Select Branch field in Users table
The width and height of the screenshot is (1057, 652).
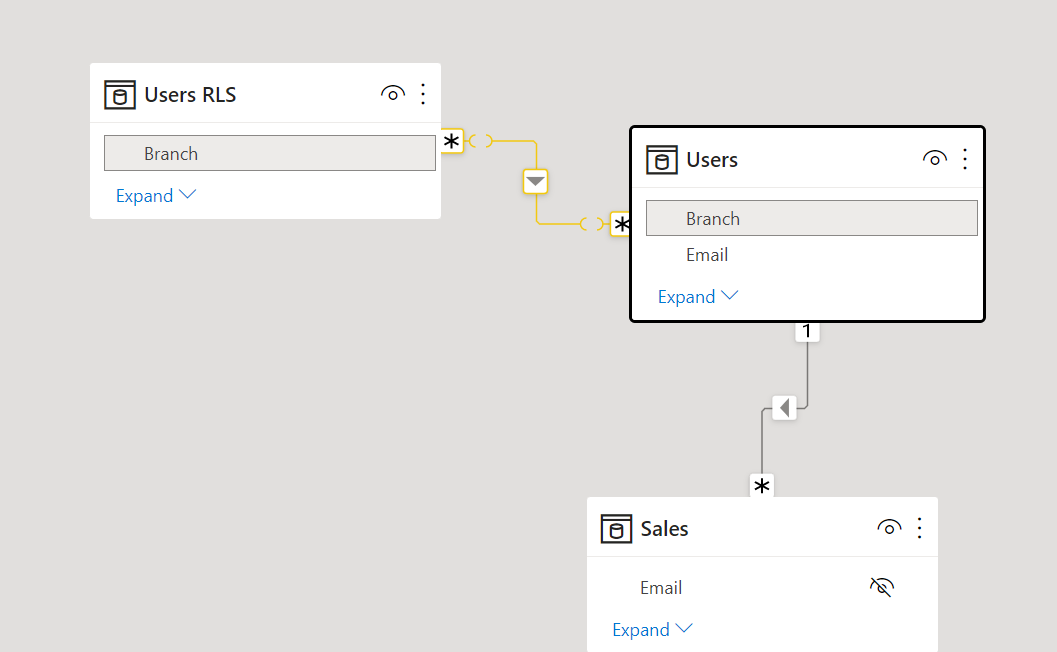click(x=812, y=218)
